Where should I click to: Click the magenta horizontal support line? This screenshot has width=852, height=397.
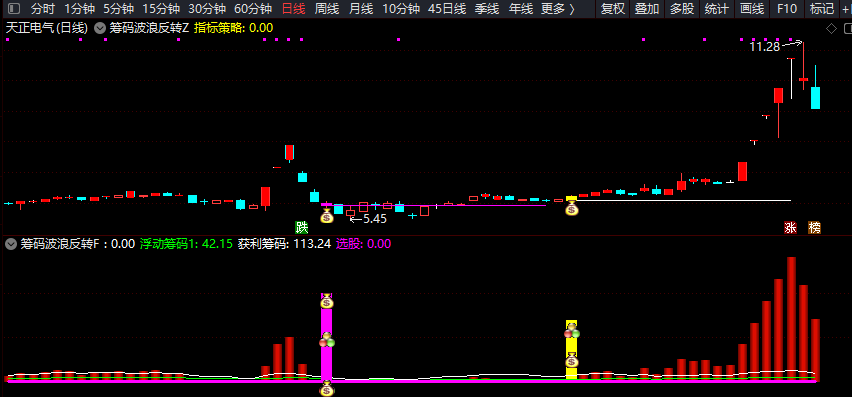click(x=435, y=205)
